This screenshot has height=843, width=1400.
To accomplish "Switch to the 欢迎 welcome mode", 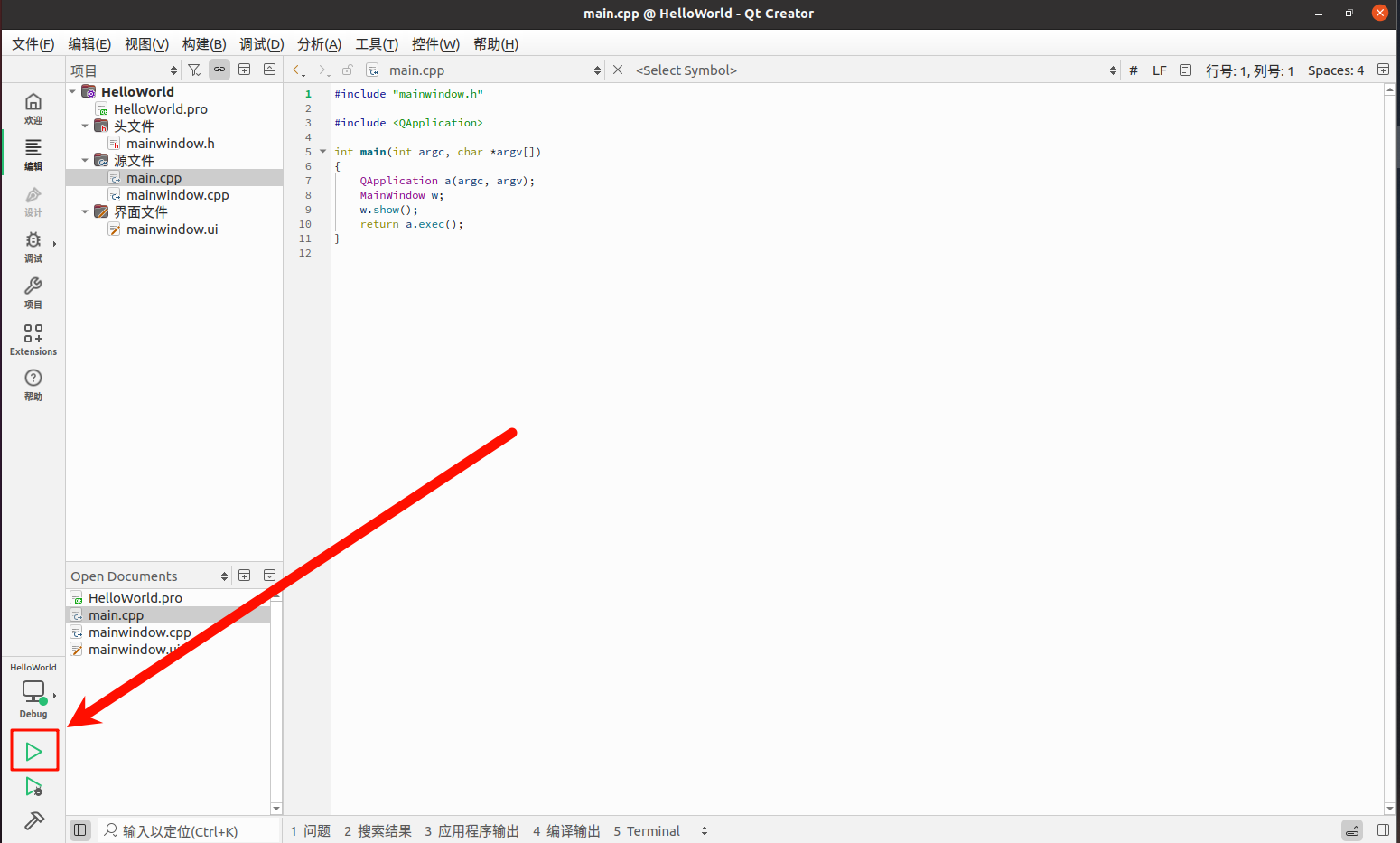I will 33,108.
